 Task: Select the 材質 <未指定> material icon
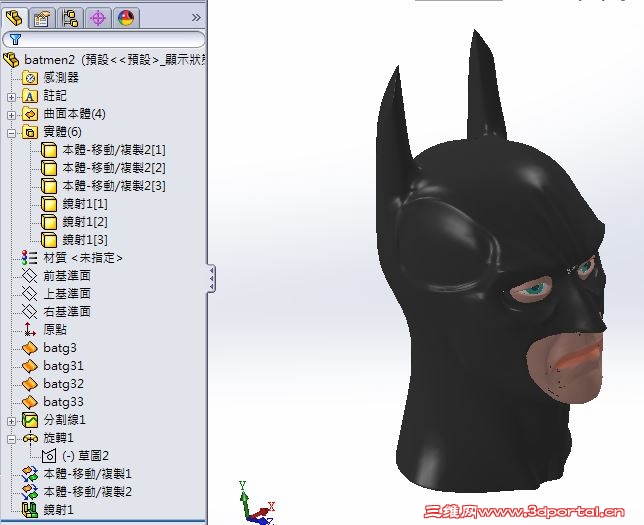pyautogui.click(x=30, y=258)
